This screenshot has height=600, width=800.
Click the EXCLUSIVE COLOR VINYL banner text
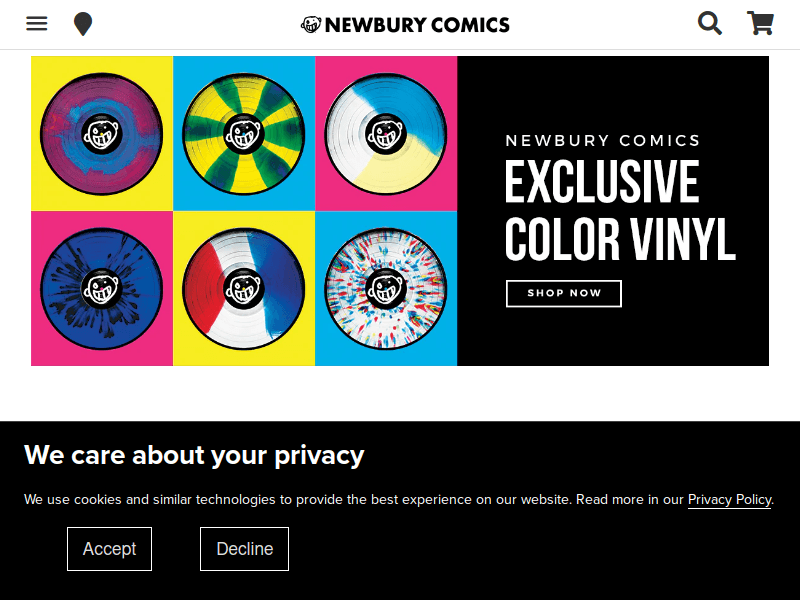click(x=620, y=210)
